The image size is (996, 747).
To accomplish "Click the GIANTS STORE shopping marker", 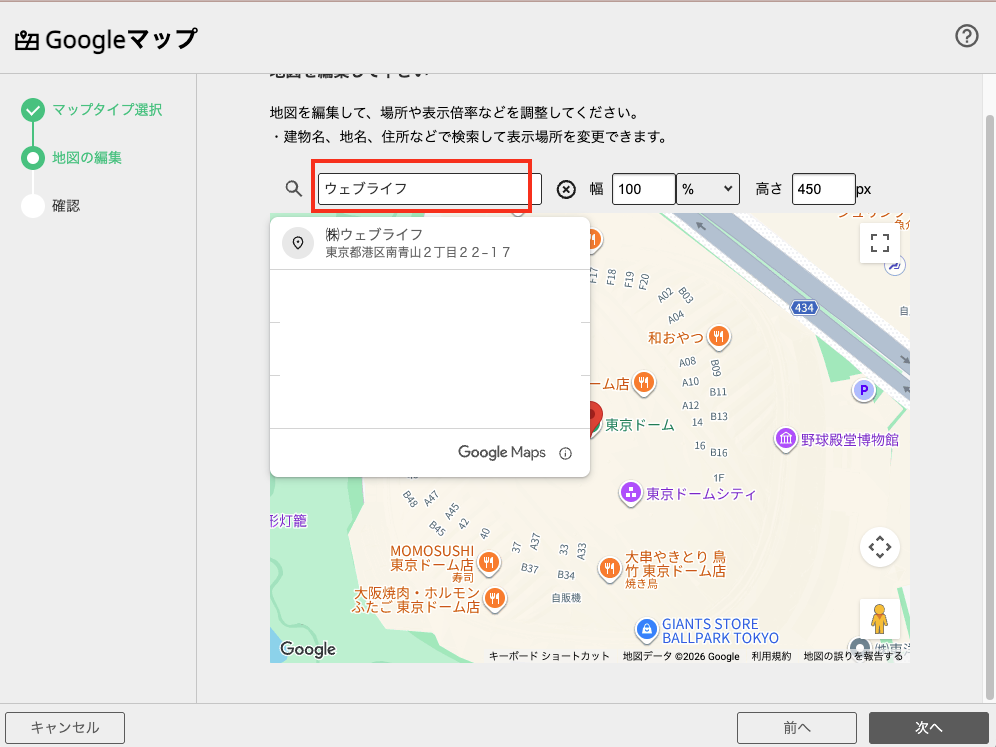I will pos(646,630).
